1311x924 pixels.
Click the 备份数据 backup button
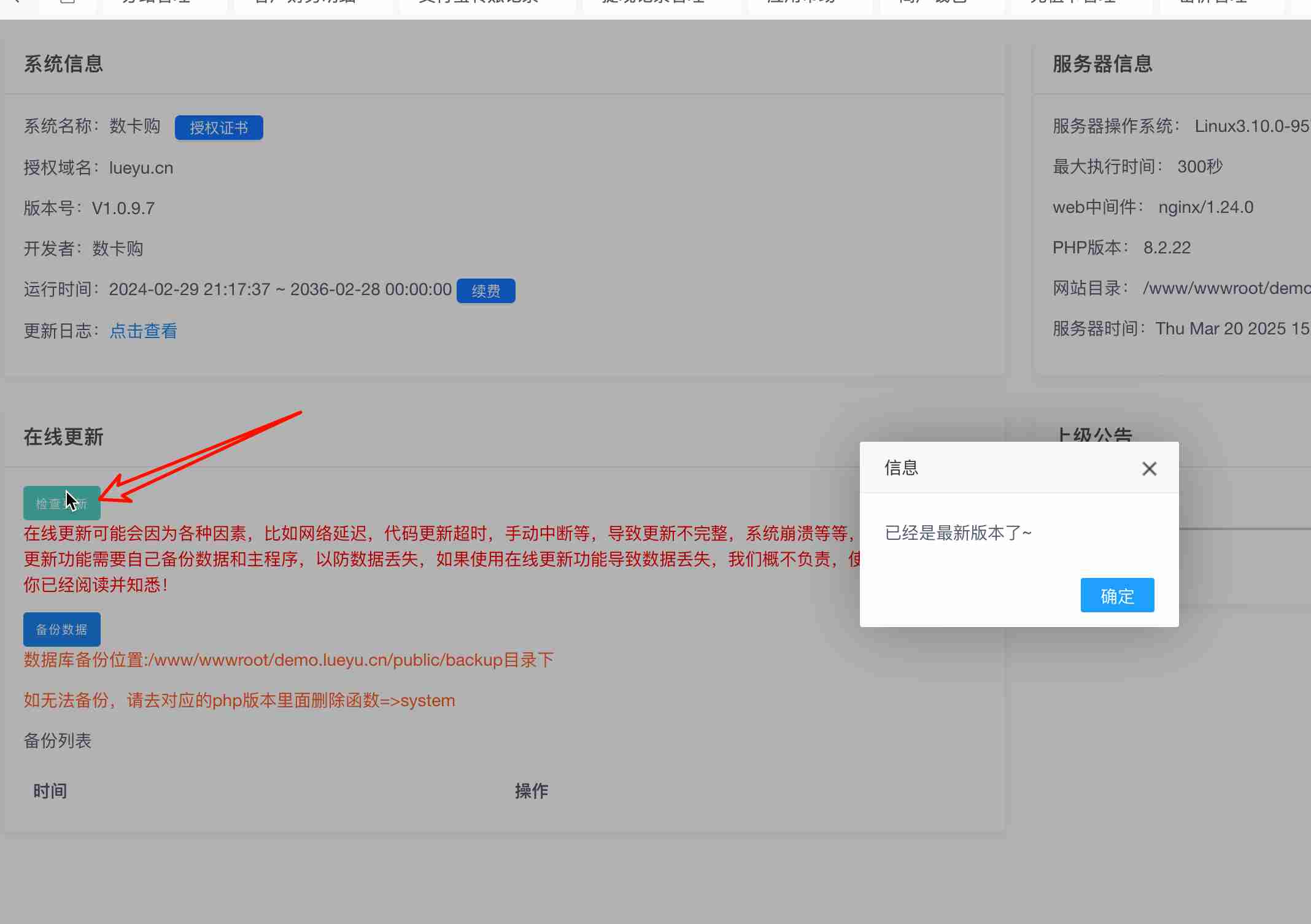coord(61,629)
